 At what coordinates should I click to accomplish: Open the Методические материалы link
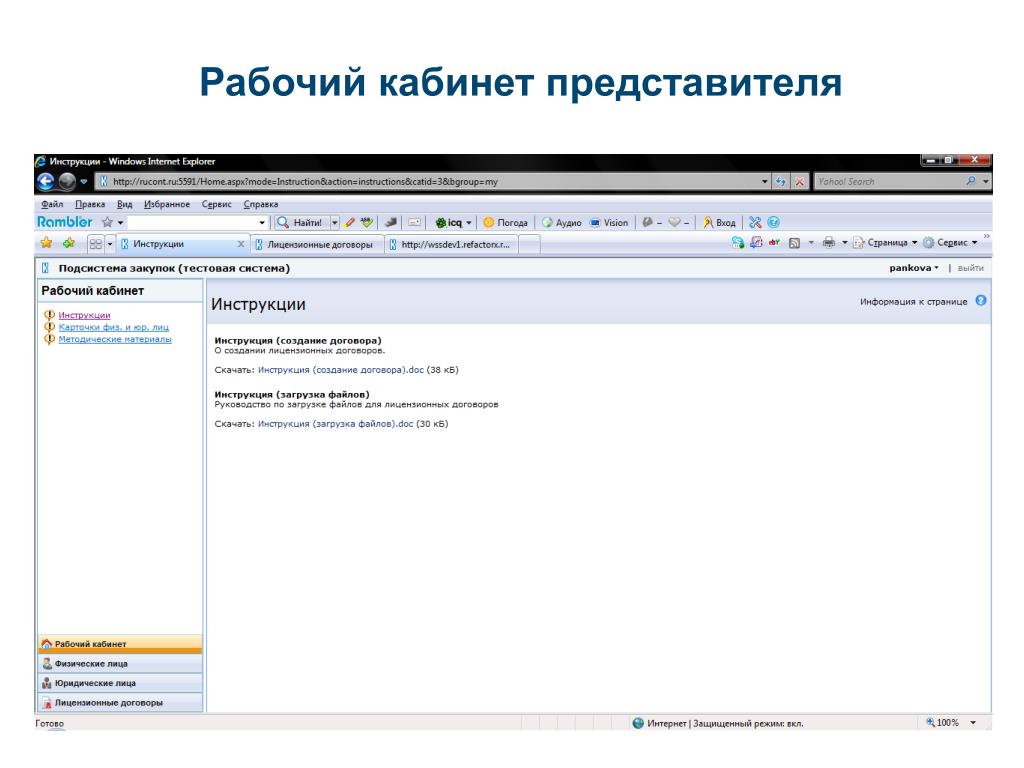(115, 339)
